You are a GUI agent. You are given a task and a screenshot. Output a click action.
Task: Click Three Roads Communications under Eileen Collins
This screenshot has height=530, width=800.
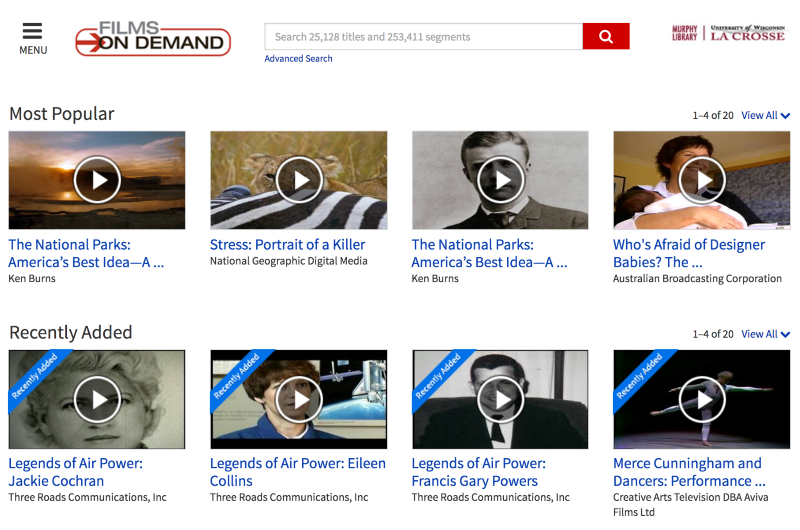pyautogui.click(x=289, y=497)
